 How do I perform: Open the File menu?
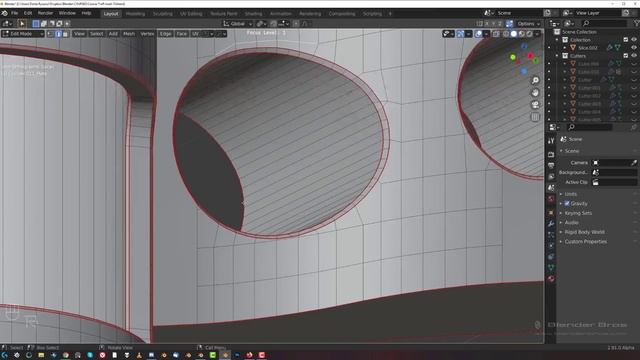point(15,13)
